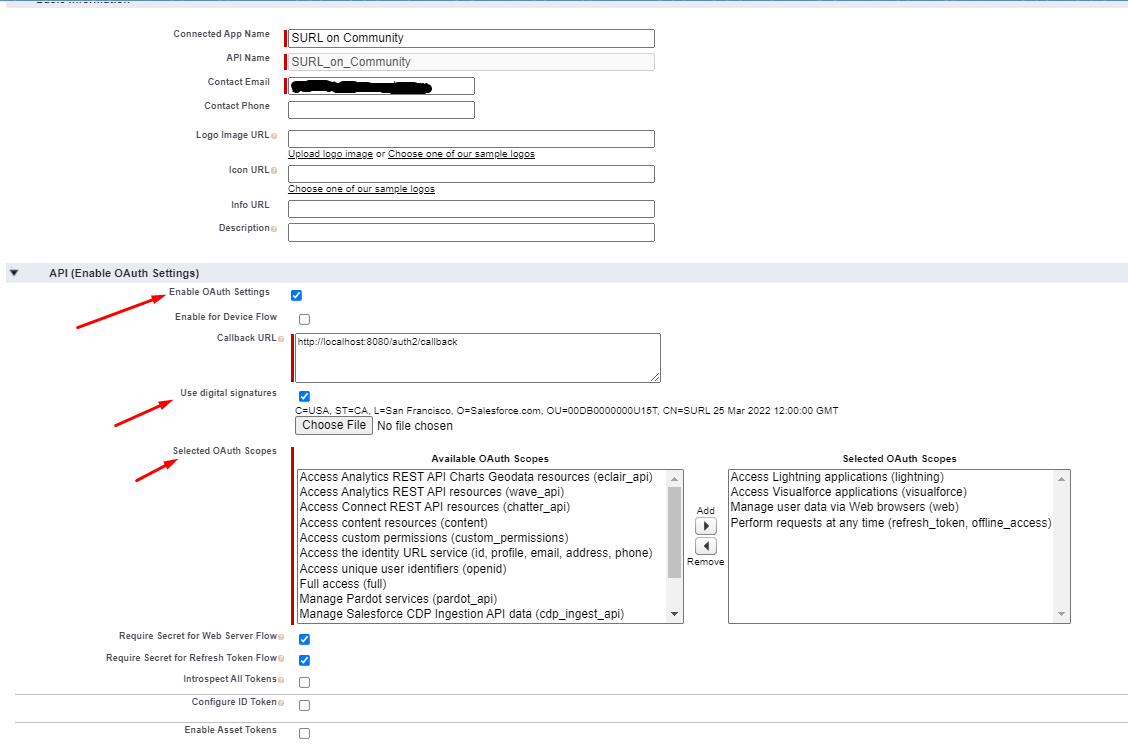Open the Upload logo image link
This screenshot has height=749, width=1128.
click(x=330, y=154)
